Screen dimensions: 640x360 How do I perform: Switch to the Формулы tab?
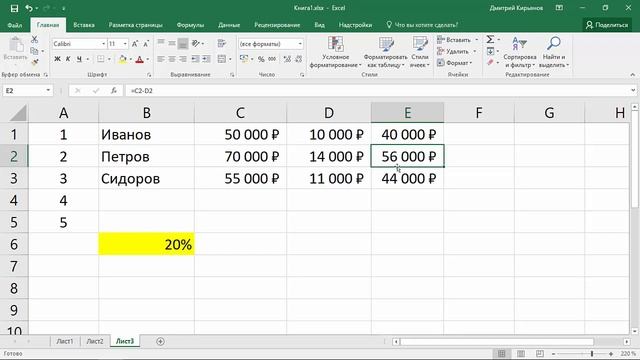coord(190,25)
